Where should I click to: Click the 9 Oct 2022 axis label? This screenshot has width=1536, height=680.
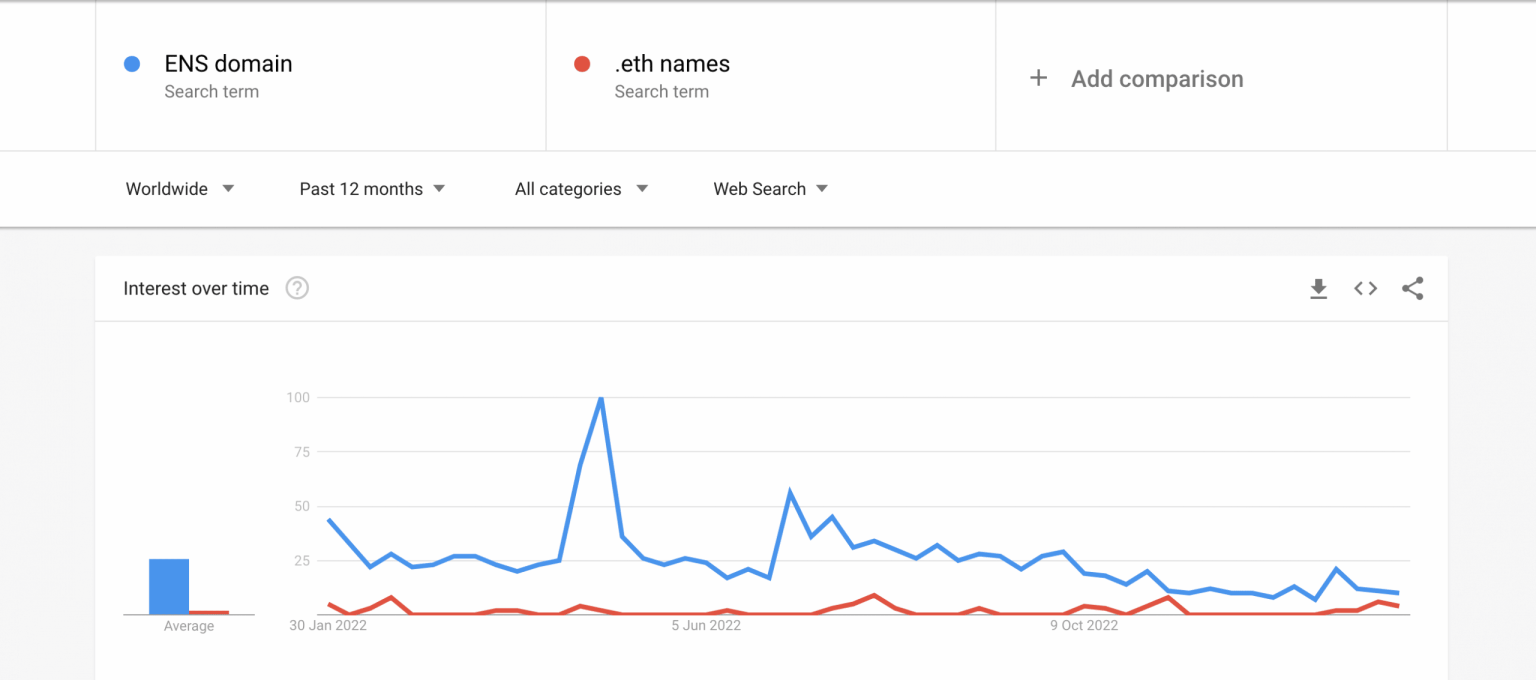click(1083, 626)
